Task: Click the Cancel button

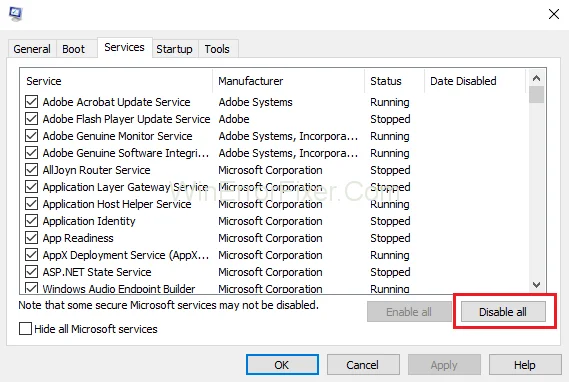Action: (x=363, y=365)
